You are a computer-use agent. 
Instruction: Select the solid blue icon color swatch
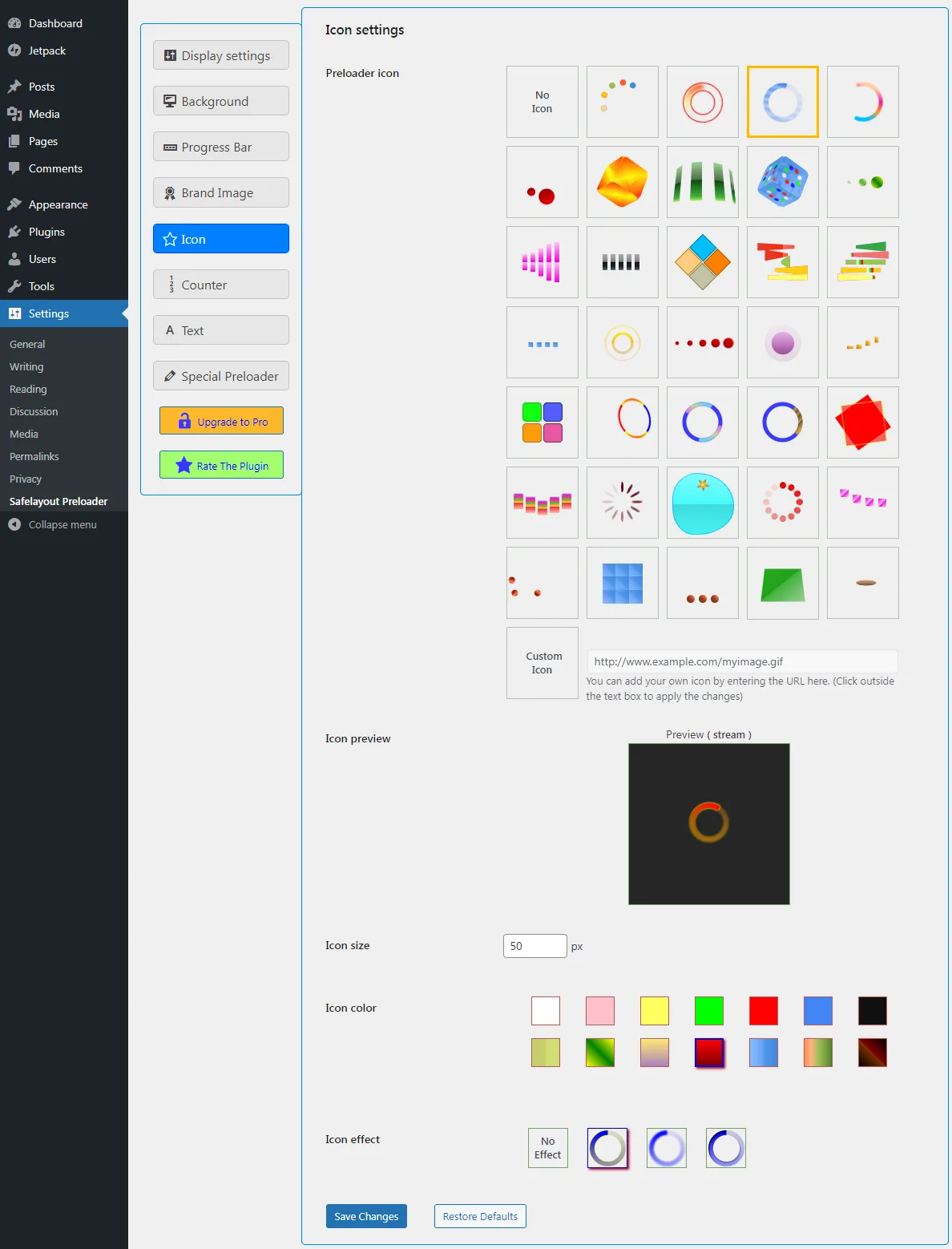[x=818, y=1011]
